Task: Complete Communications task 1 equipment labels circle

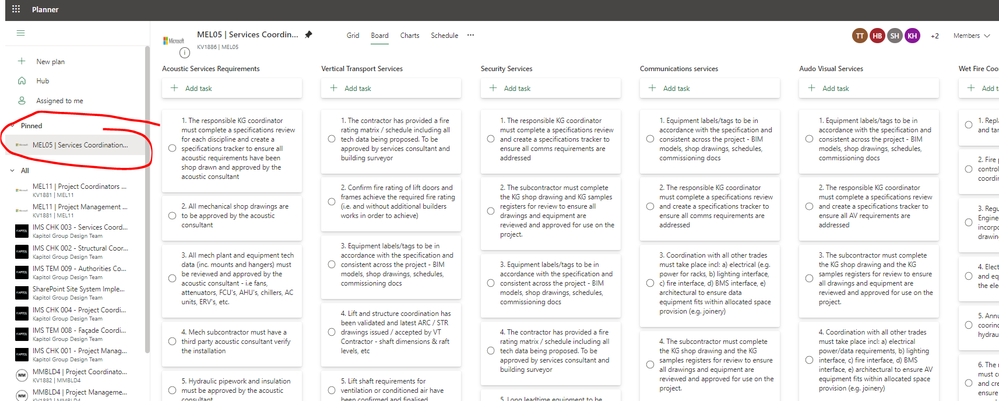Action: coord(650,139)
